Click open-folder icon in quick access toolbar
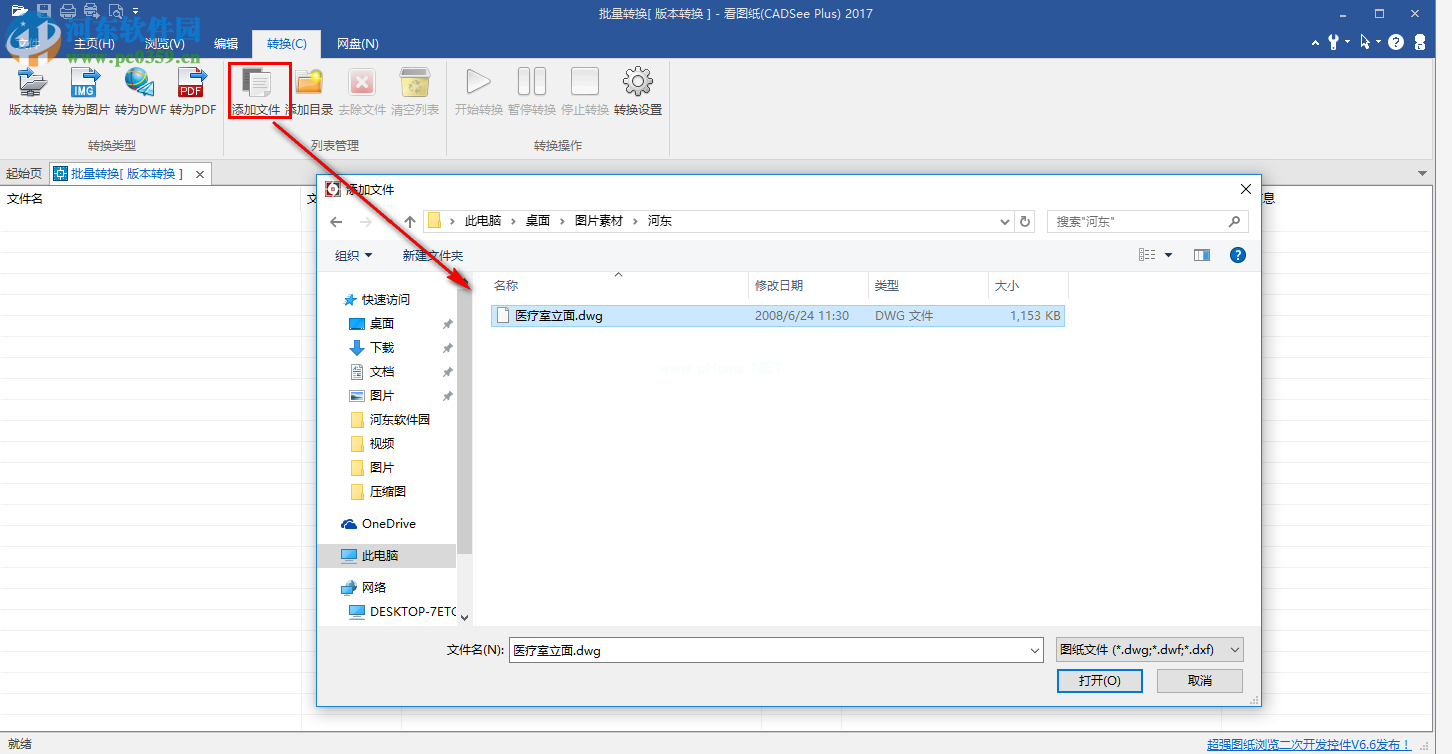Image resolution: width=1452 pixels, height=754 pixels. click(x=19, y=11)
